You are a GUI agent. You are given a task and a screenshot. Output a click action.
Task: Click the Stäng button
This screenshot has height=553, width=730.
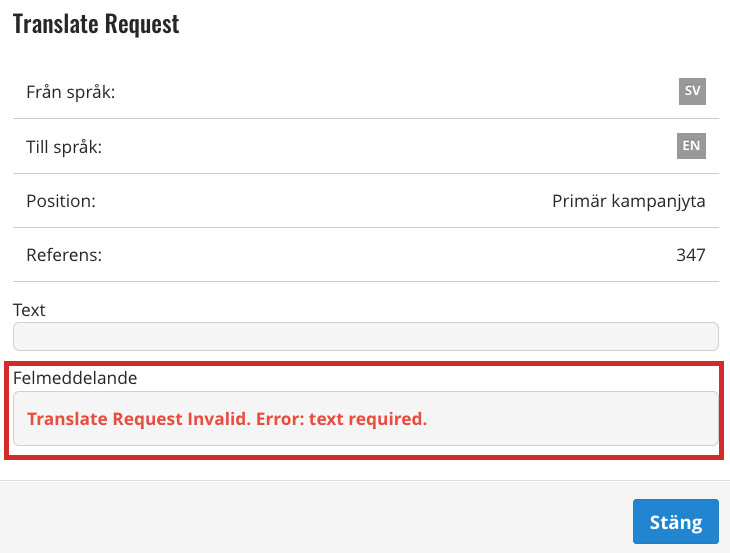point(676,521)
